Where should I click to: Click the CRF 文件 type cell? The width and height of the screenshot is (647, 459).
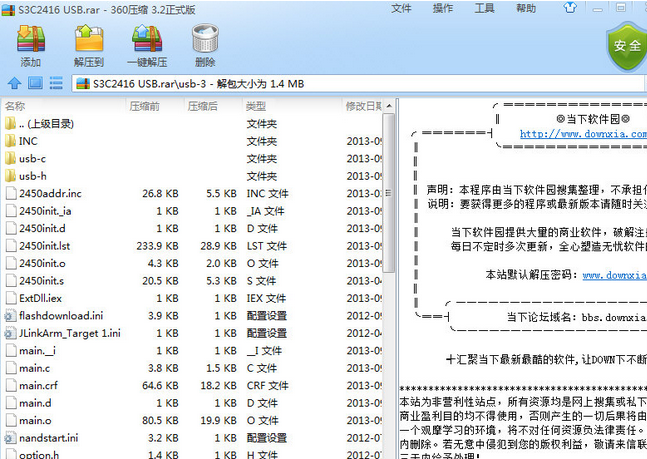(267, 386)
